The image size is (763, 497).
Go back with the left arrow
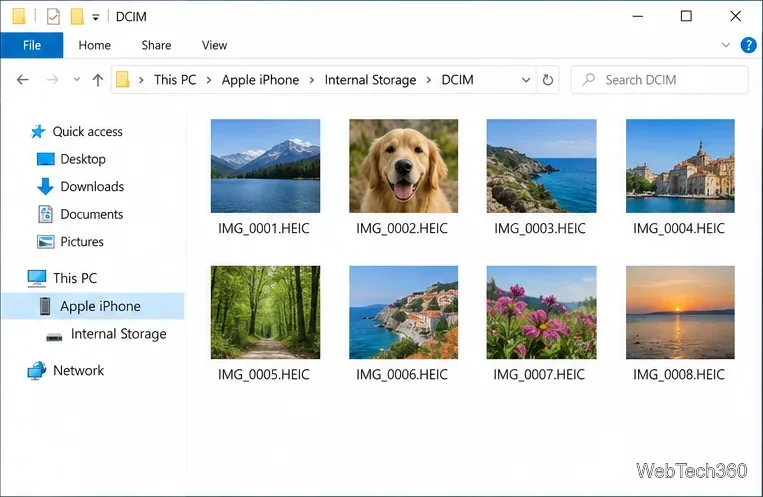(x=22, y=80)
